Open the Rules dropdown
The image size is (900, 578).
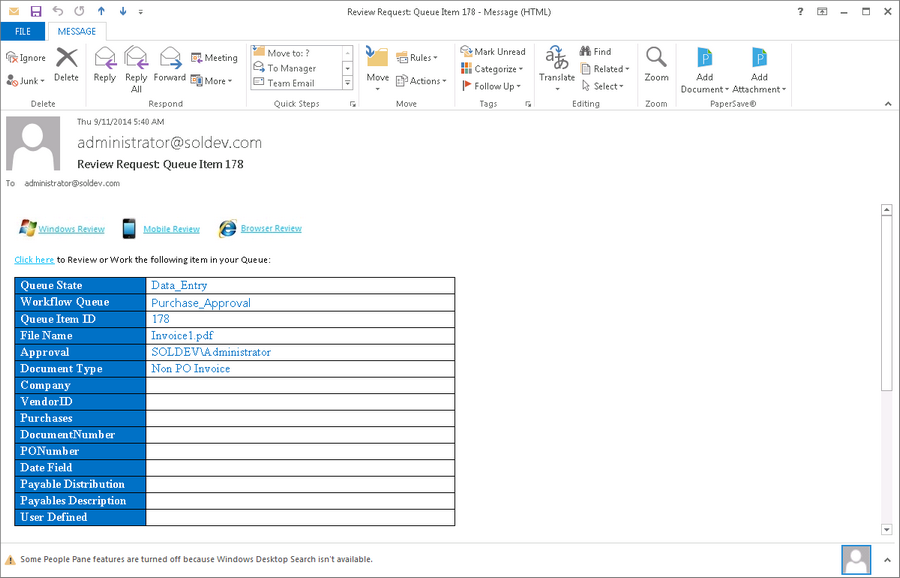(x=417, y=57)
